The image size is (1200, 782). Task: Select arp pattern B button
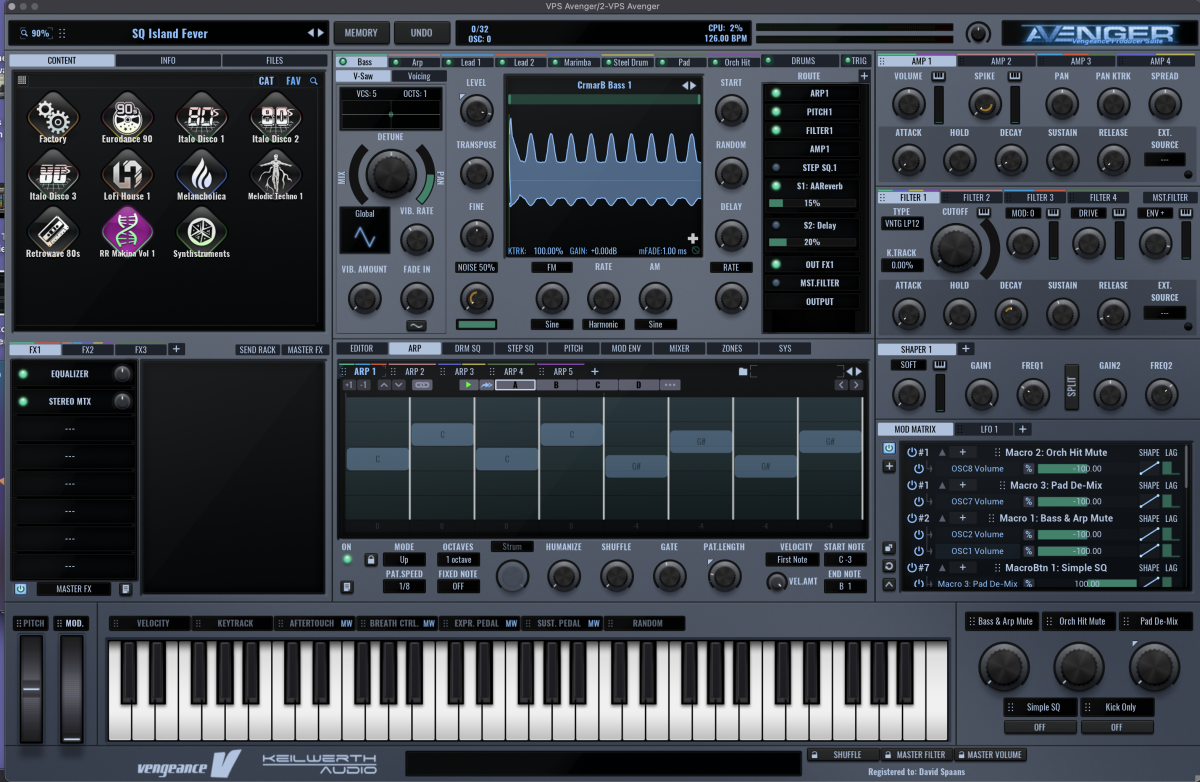(556, 385)
